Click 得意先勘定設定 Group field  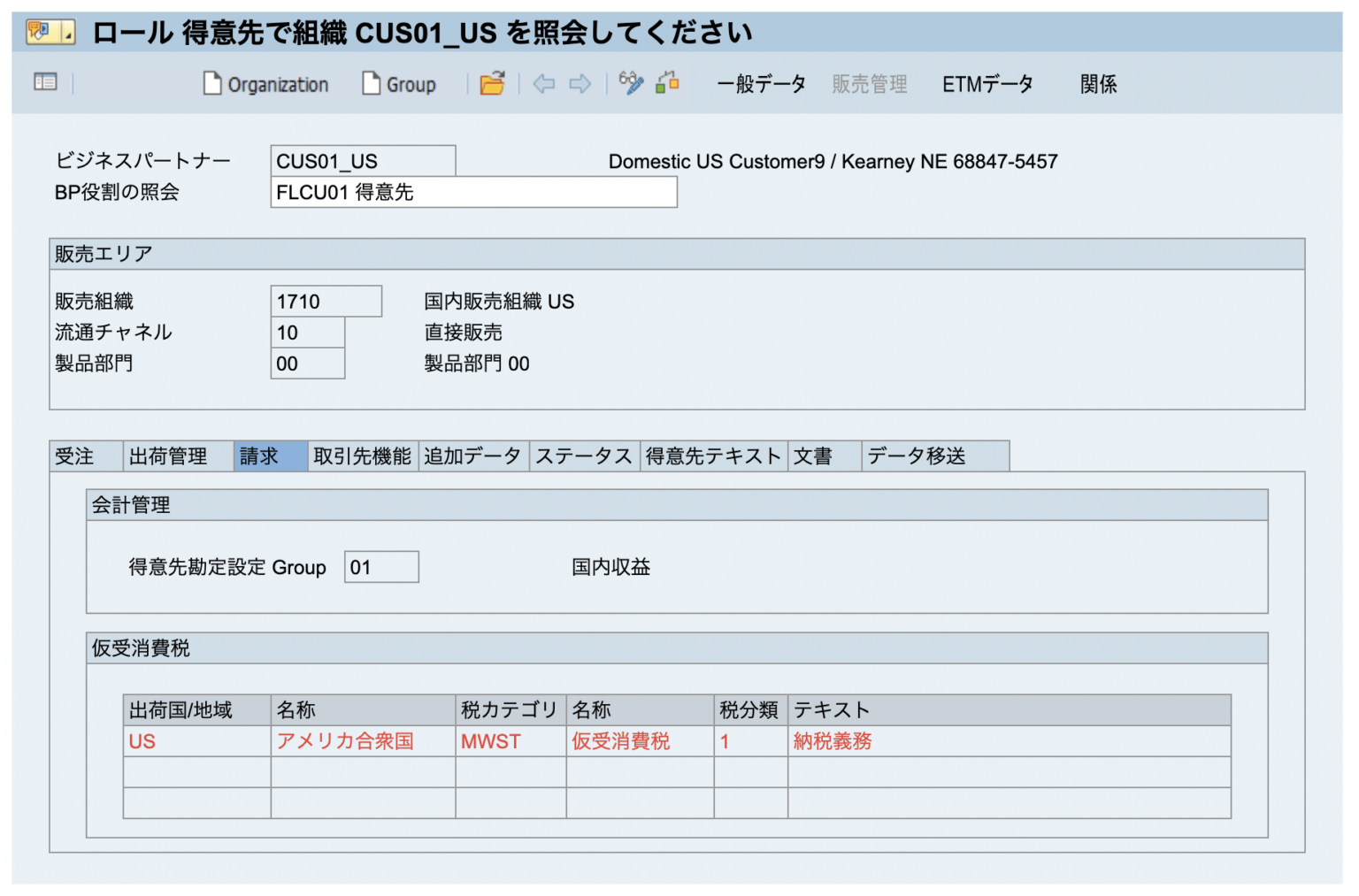click(x=380, y=567)
